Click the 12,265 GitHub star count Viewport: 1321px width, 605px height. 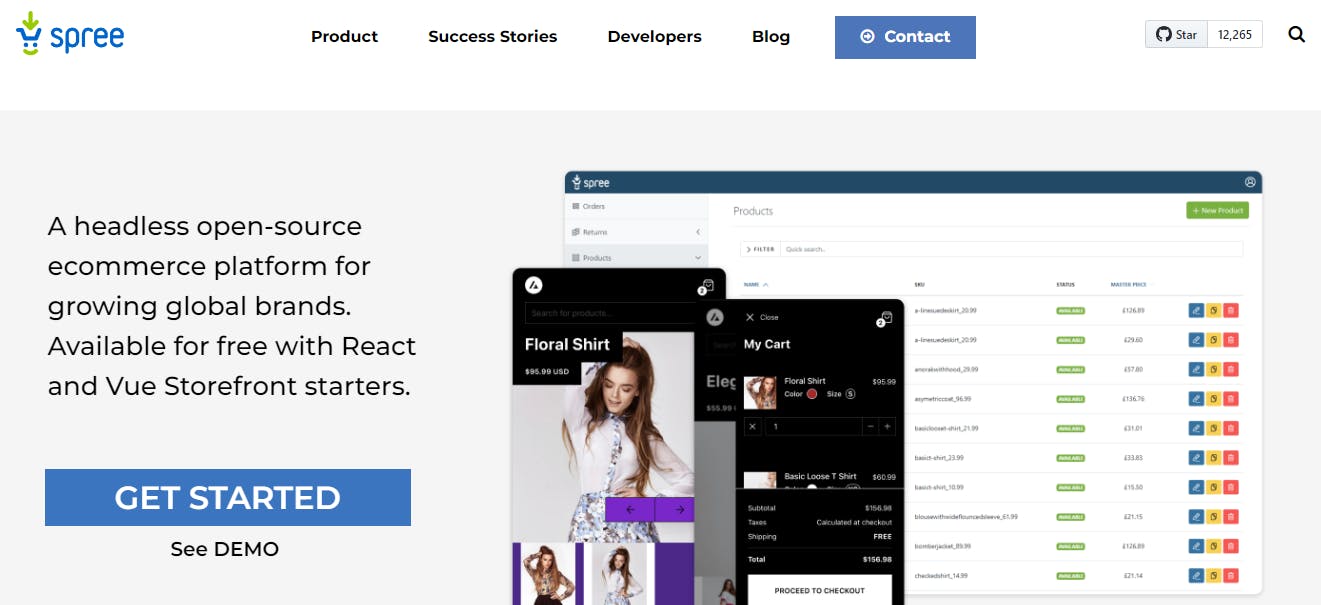(1235, 35)
